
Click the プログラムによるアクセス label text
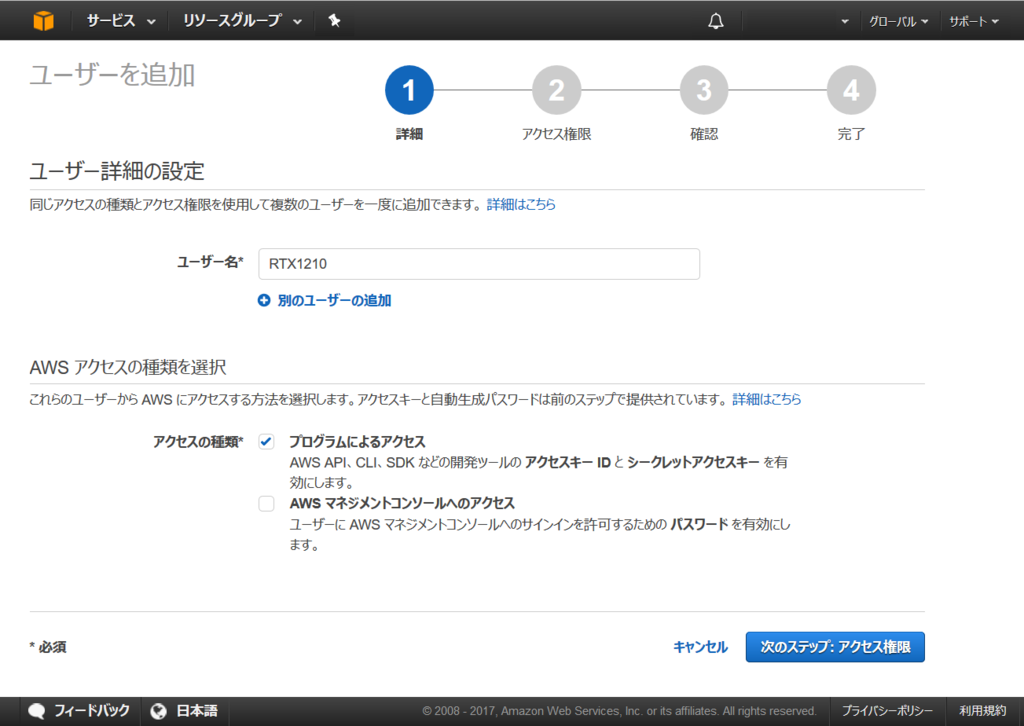[x=357, y=442]
